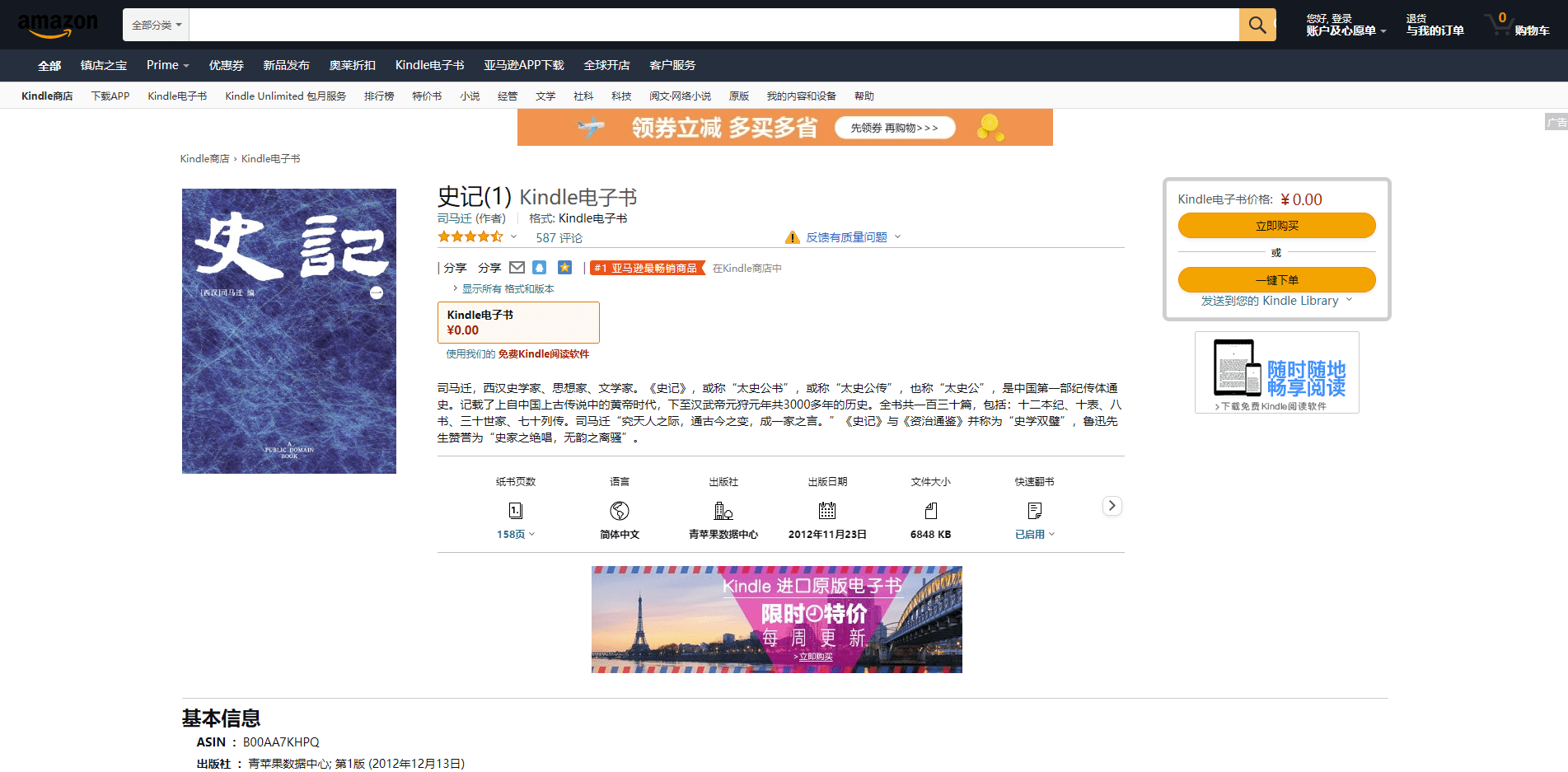Image resolution: width=1568 pixels, height=772 pixels.
Task: Expand the Prime menu dropdown
Action: pyautogui.click(x=167, y=65)
